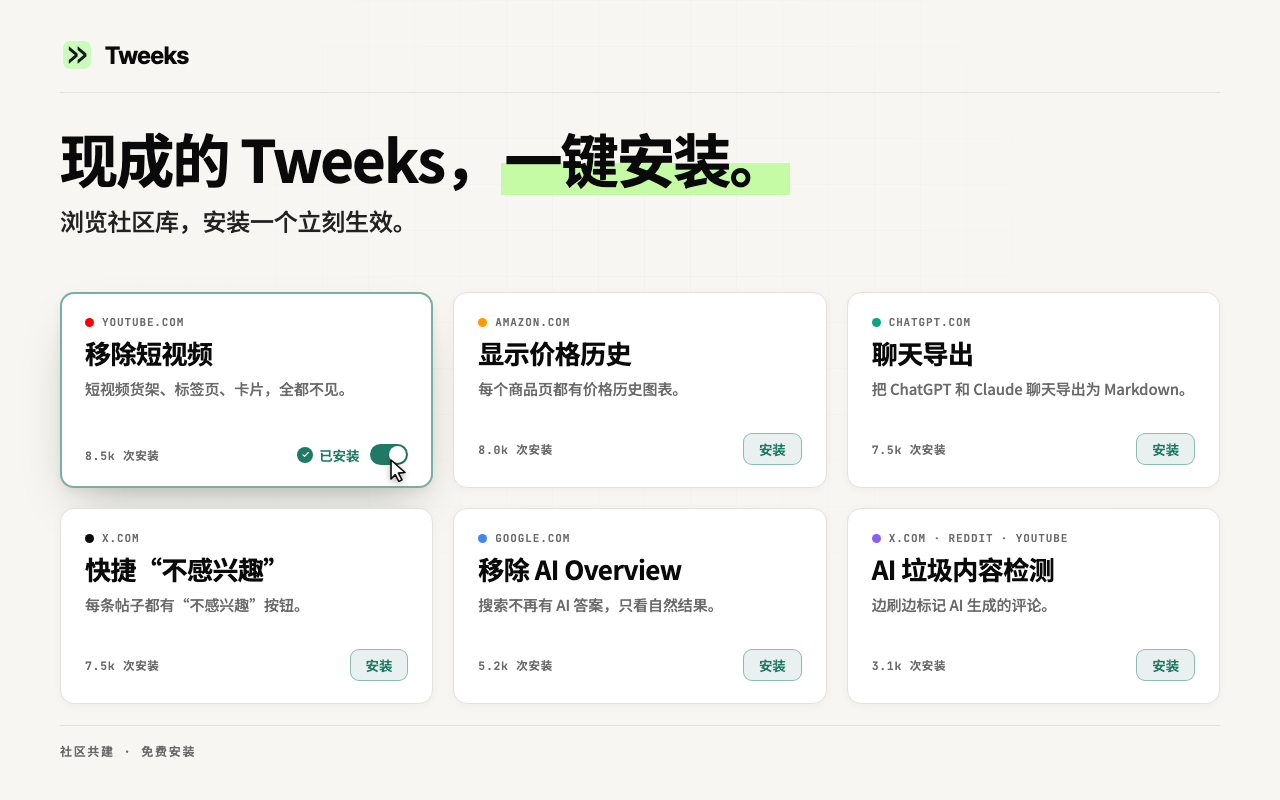This screenshot has width=1280, height=800.
Task: Open the AI 垃圾内容检测 card title
Action: click(963, 570)
